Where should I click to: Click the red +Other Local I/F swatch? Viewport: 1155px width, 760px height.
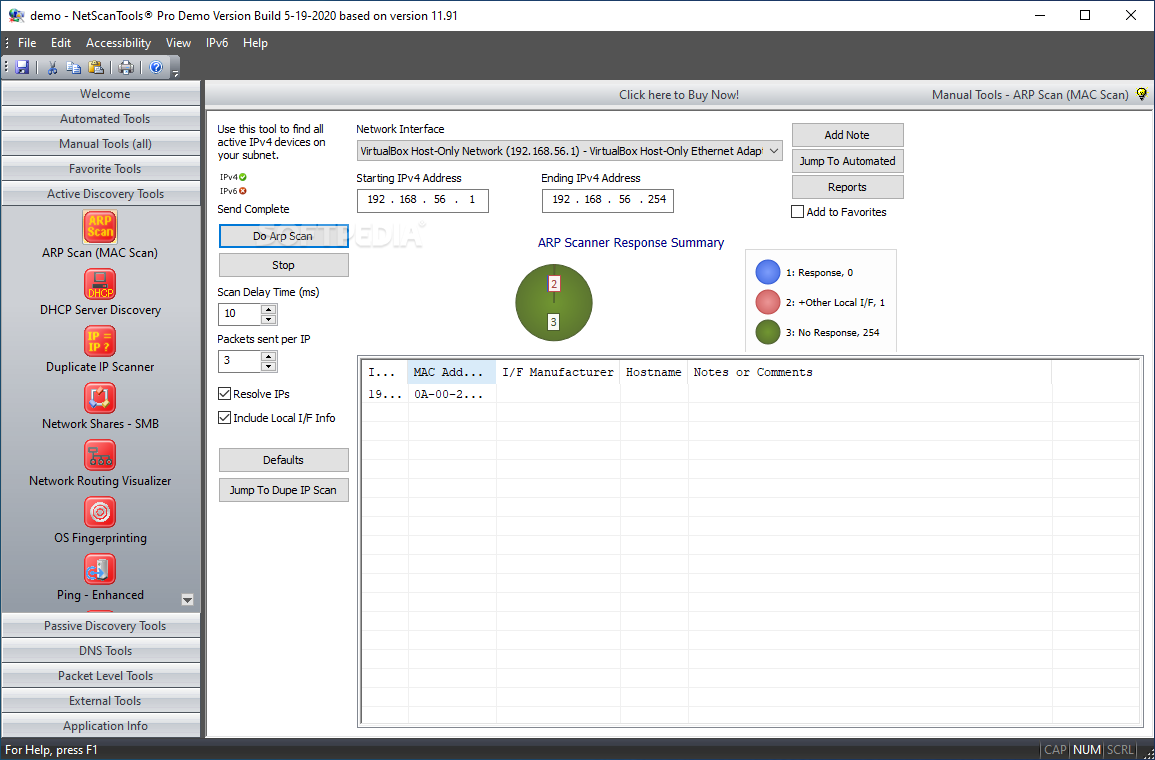pyautogui.click(x=768, y=302)
